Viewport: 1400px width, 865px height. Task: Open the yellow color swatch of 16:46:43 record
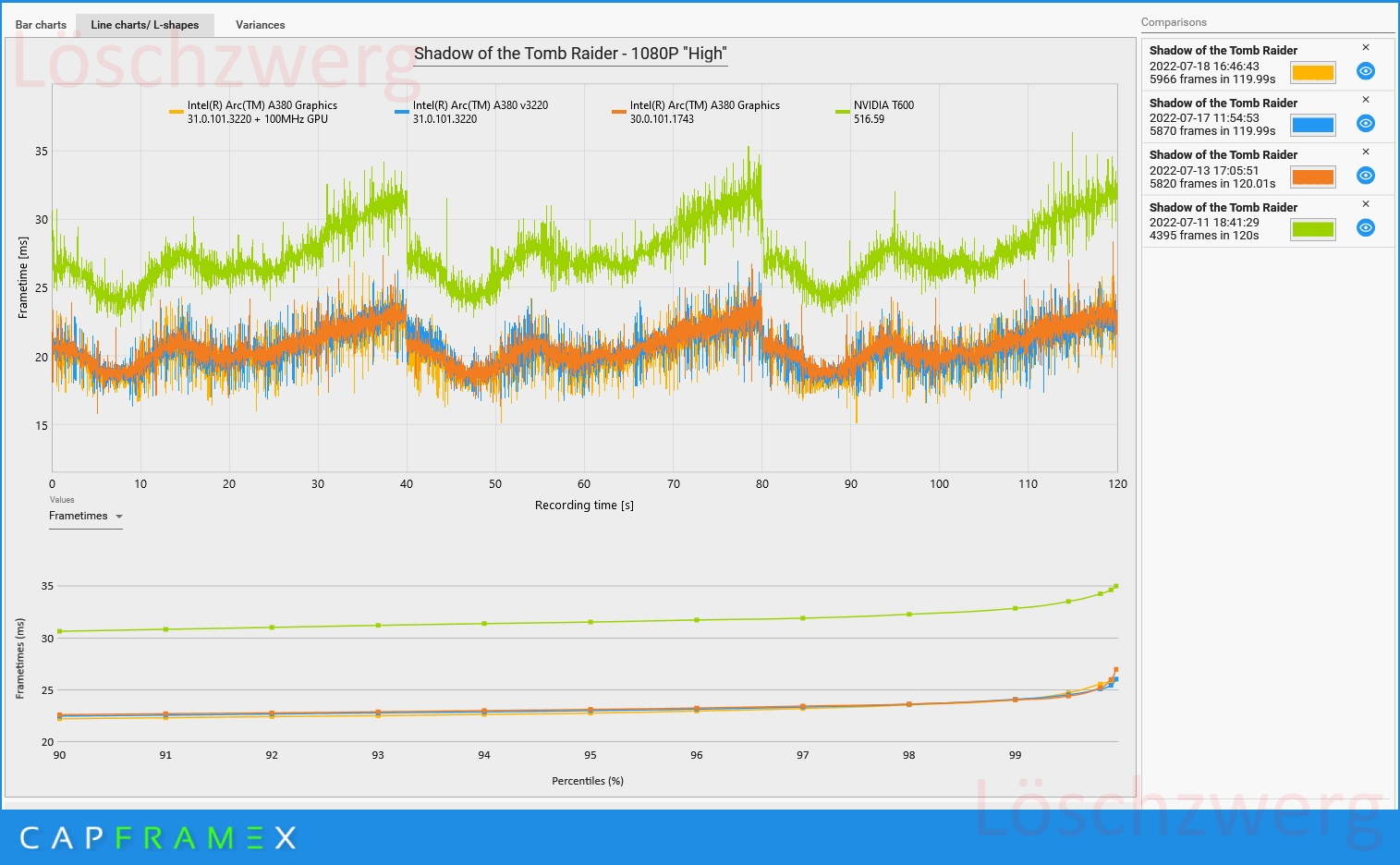(x=1313, y=73)
